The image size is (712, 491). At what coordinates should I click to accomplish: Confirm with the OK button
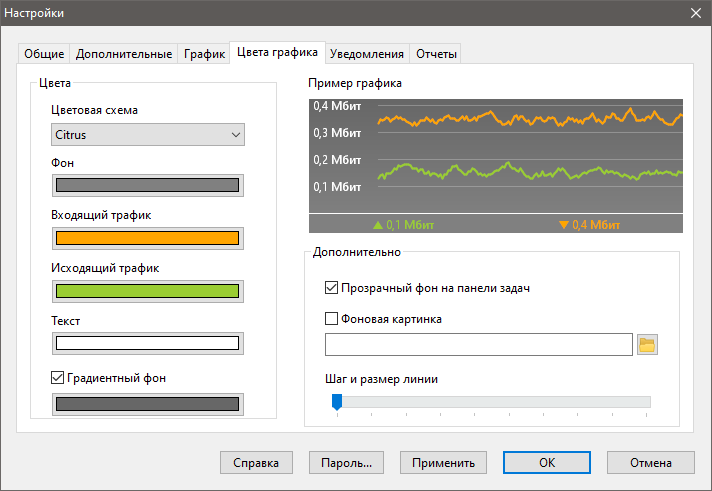click(546, 463)
